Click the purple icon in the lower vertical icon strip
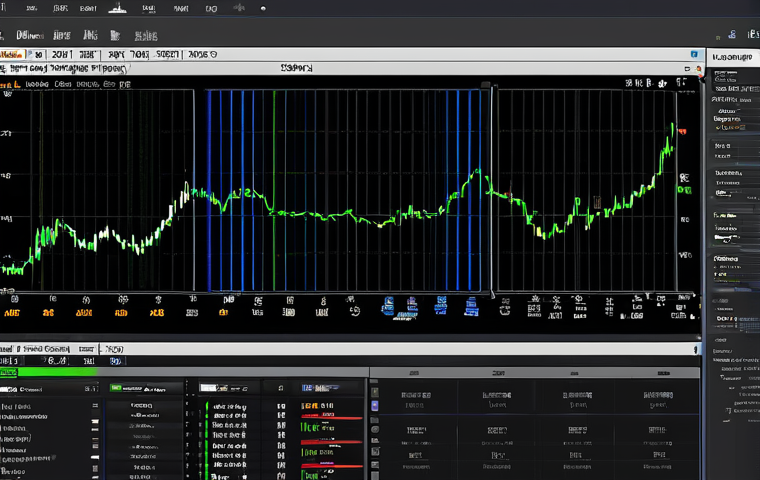Image resolution: width=760 pixels, height=480 pixels. (x=375, y=406)
